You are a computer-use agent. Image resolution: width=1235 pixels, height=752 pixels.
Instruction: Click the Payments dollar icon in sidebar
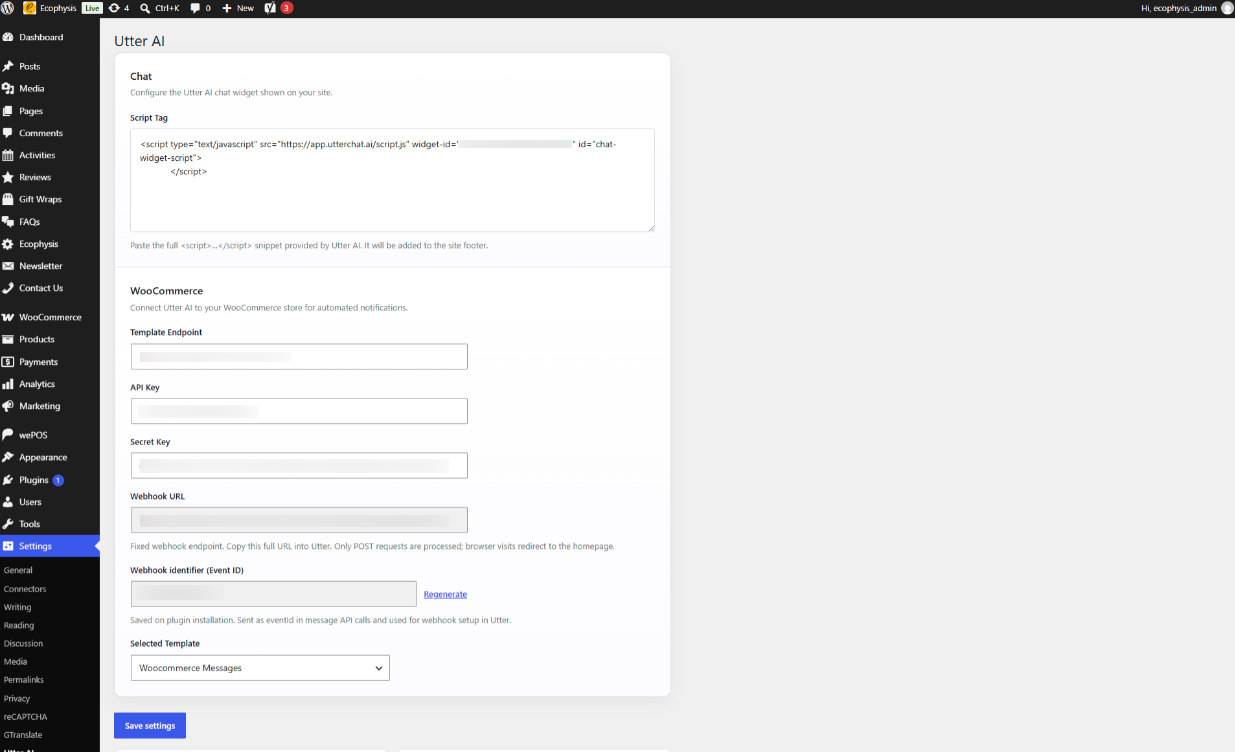point(9,362)
